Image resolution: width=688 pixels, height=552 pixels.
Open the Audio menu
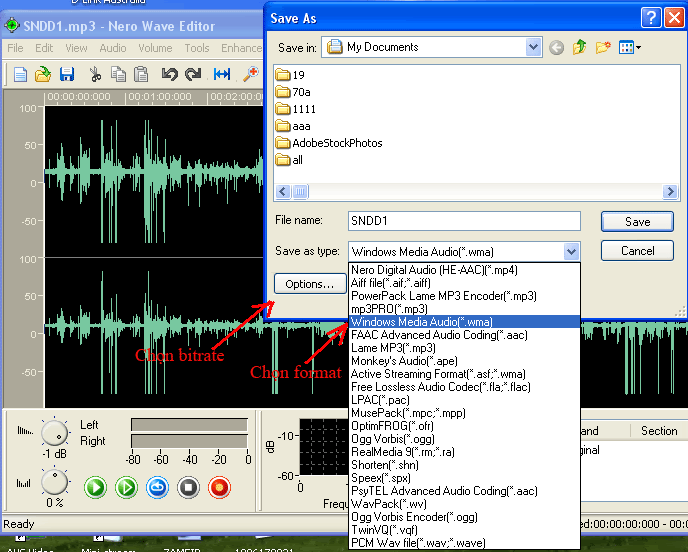[113, 48]
